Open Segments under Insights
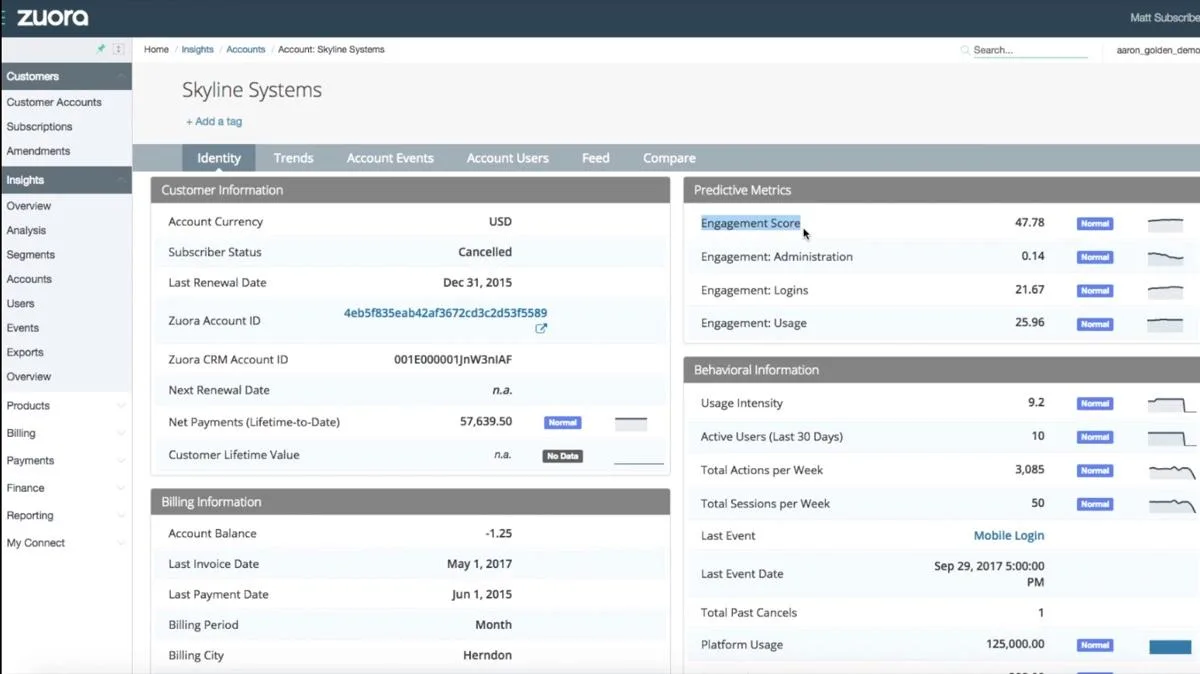The height and width of the screenshot is (674, 1200). 31,255
